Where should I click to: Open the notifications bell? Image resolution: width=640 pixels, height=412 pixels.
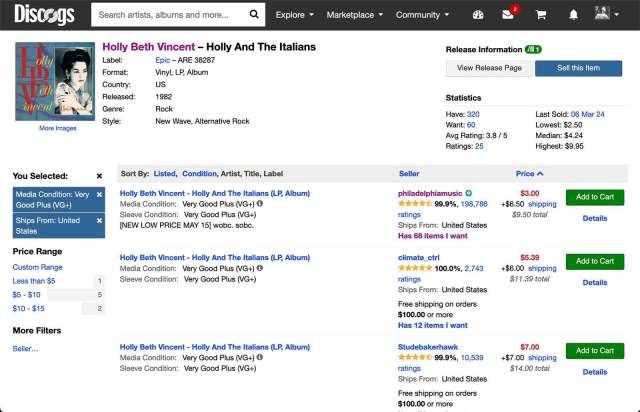point(573,16)
